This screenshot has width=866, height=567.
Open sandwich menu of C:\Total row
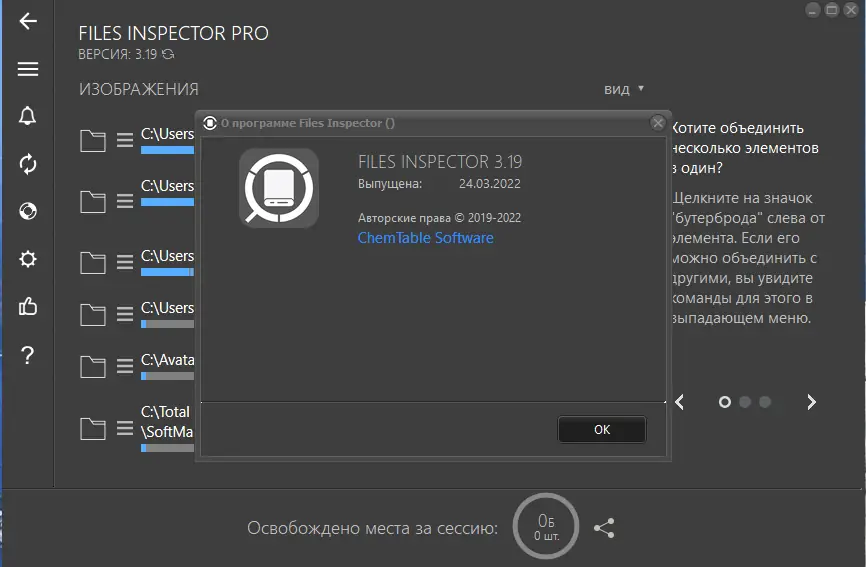click(x=125, y=428)
